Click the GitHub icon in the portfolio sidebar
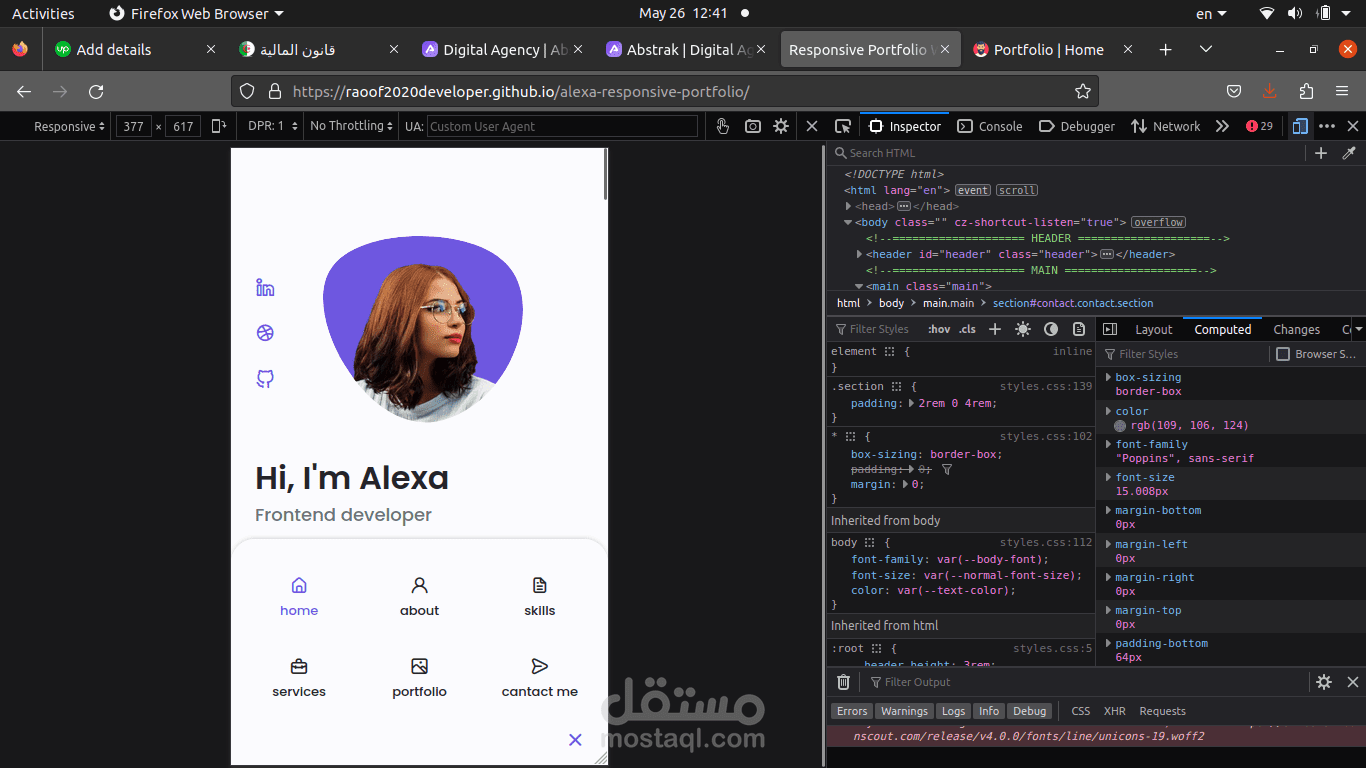The width and height of the screenshot is (1366, 768). click(x=264, y=378)
